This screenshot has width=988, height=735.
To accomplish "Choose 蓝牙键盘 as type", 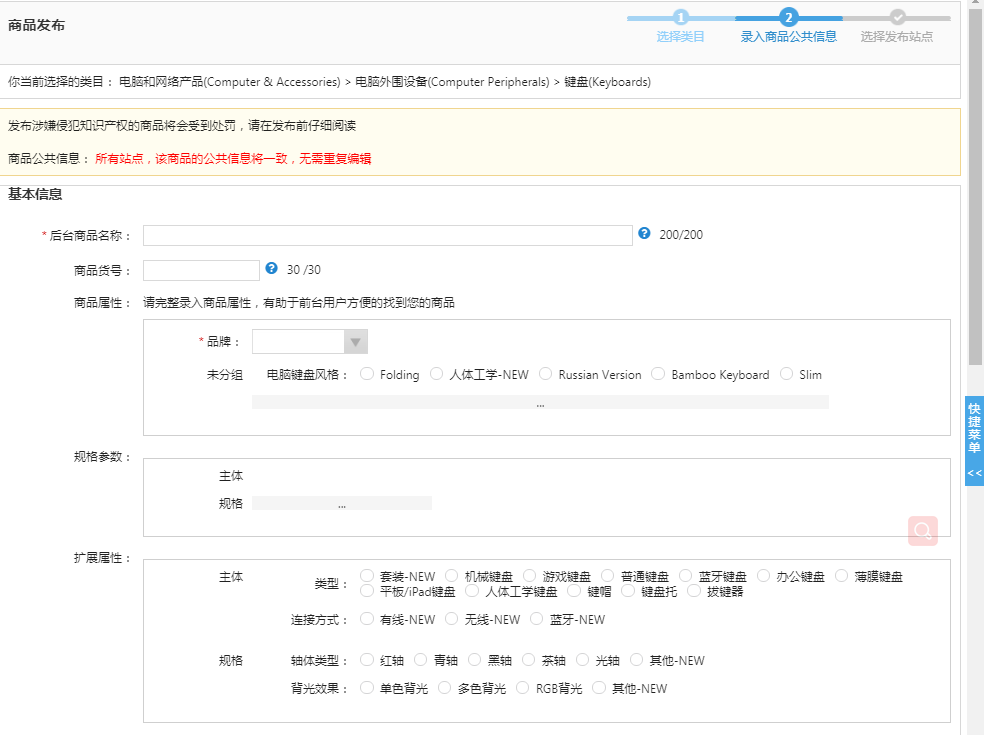I will (x=686, y=576).
